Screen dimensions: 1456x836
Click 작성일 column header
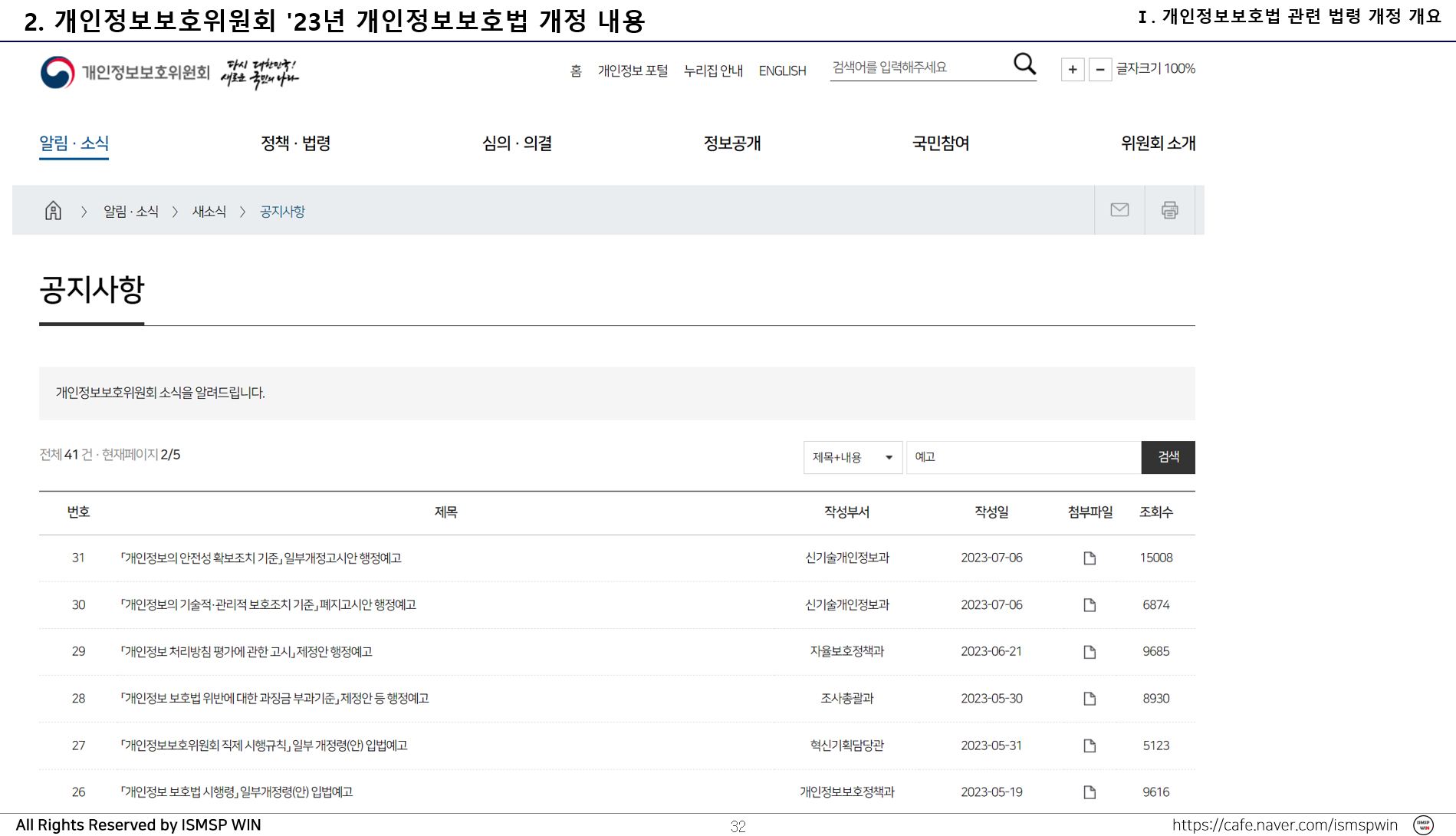991,512
